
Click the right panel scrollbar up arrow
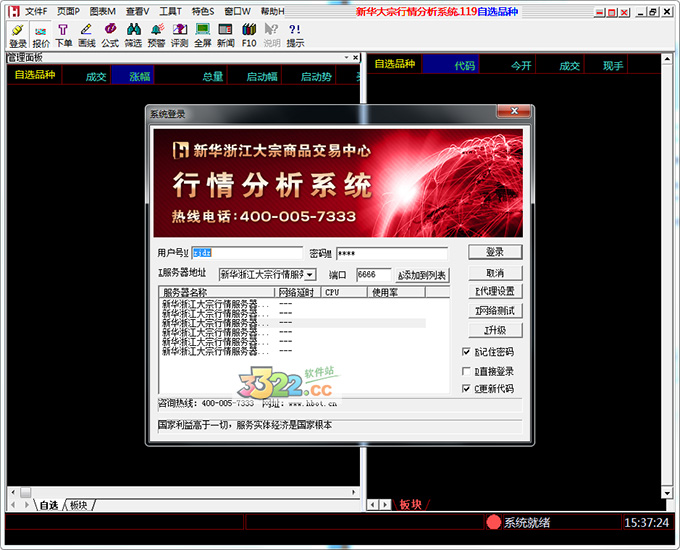(x=667, y=59)
